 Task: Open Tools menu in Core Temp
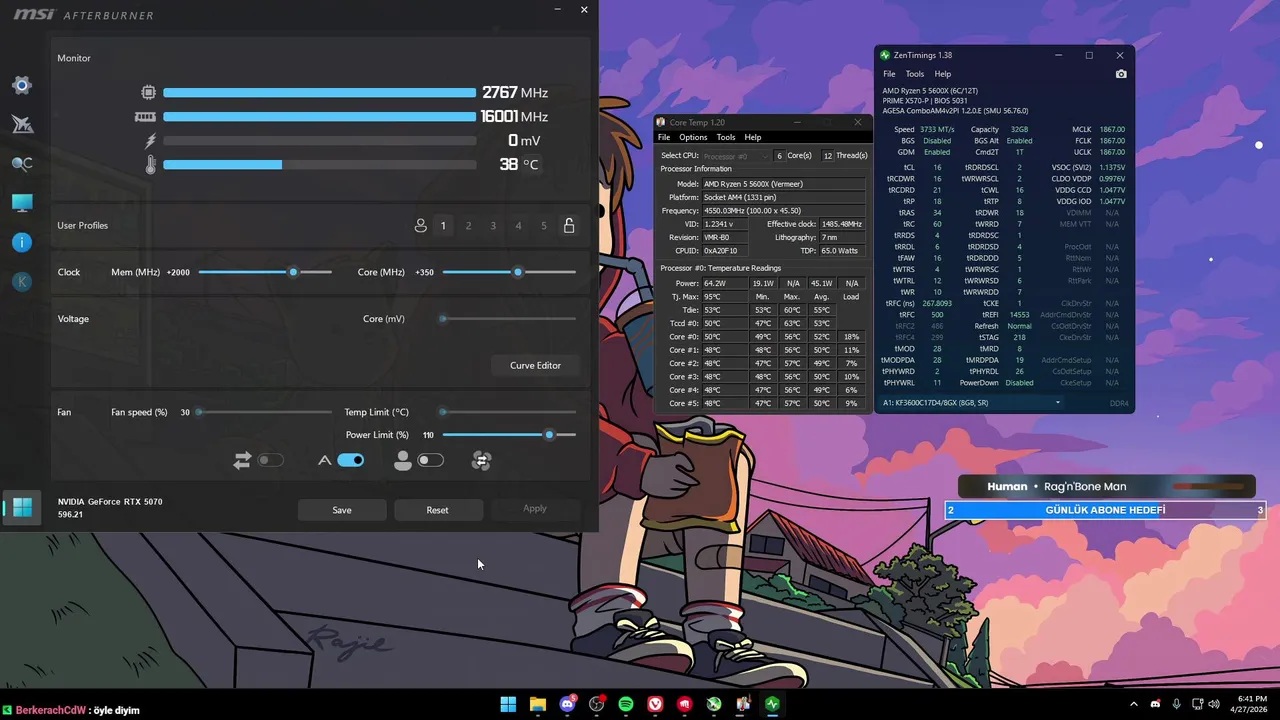[726, 138]
